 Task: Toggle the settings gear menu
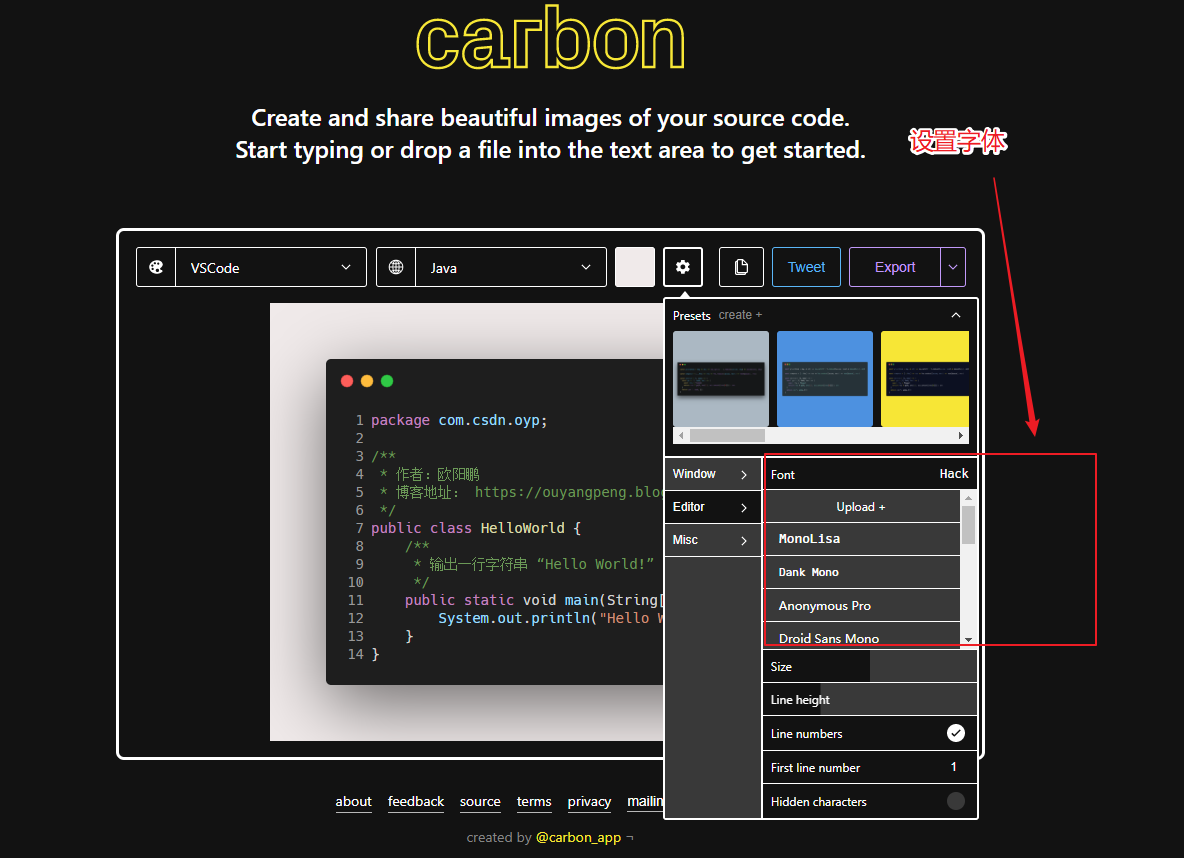683,267
